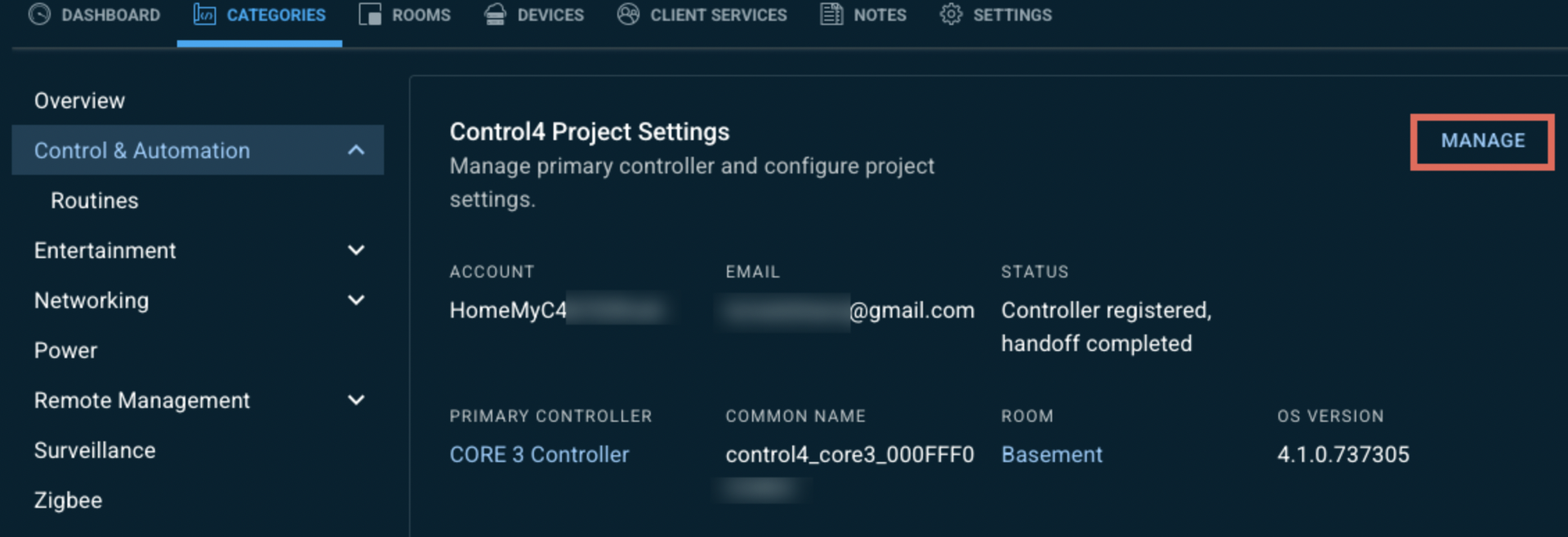Expand the Networking category chevron

coord(356,300)
